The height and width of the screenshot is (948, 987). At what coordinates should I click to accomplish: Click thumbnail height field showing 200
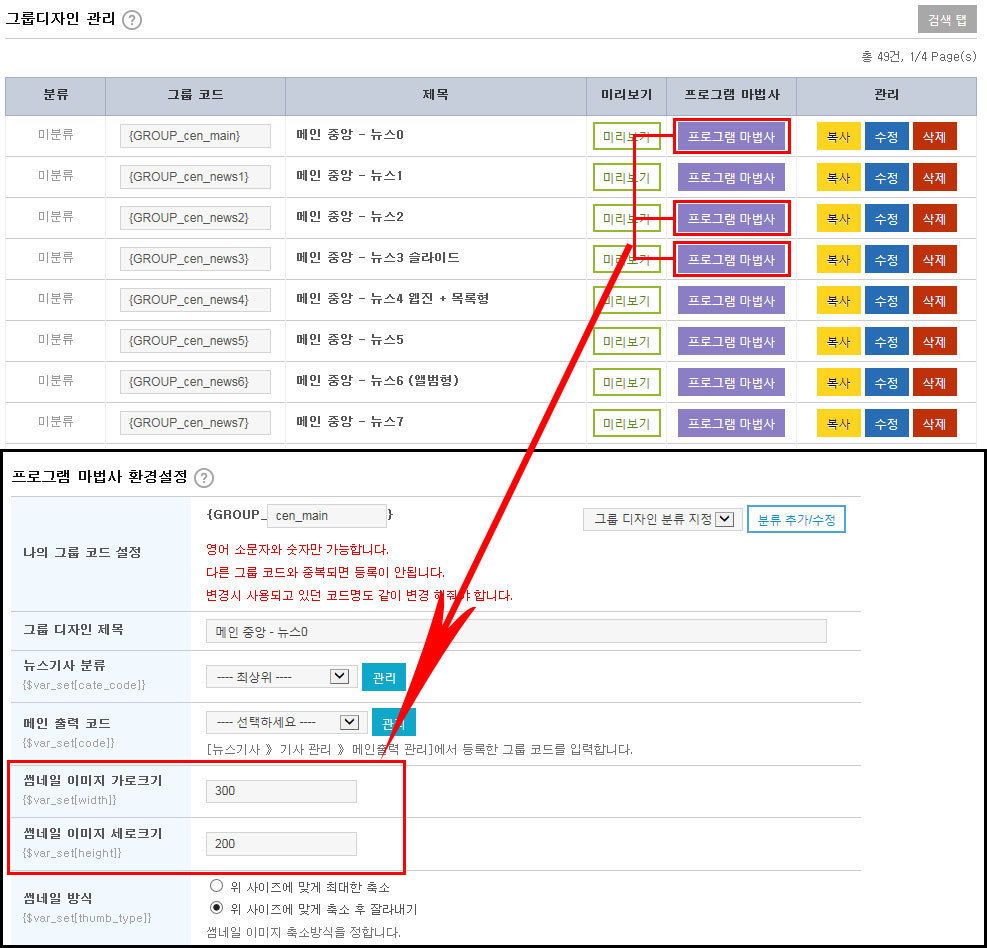281,844
